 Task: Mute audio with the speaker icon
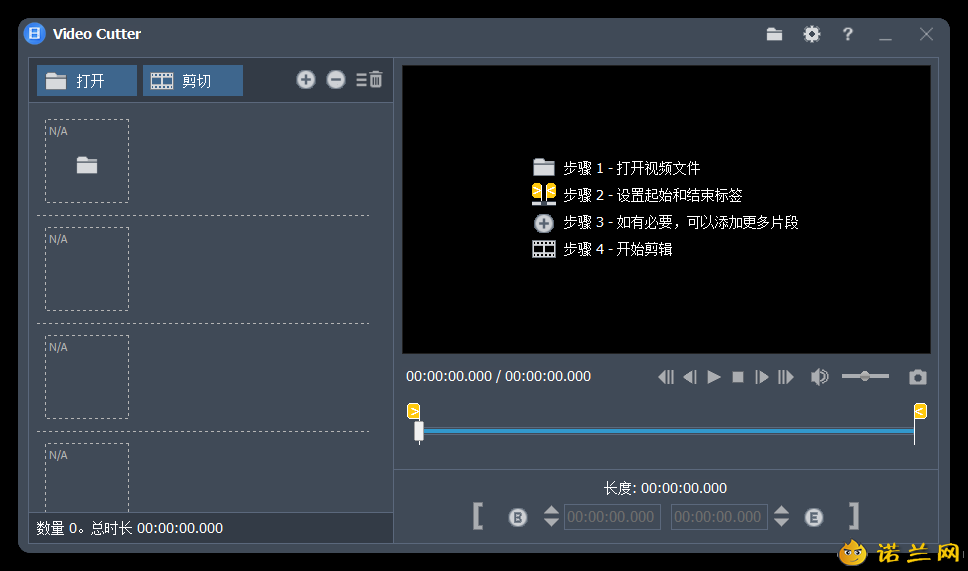819,377
